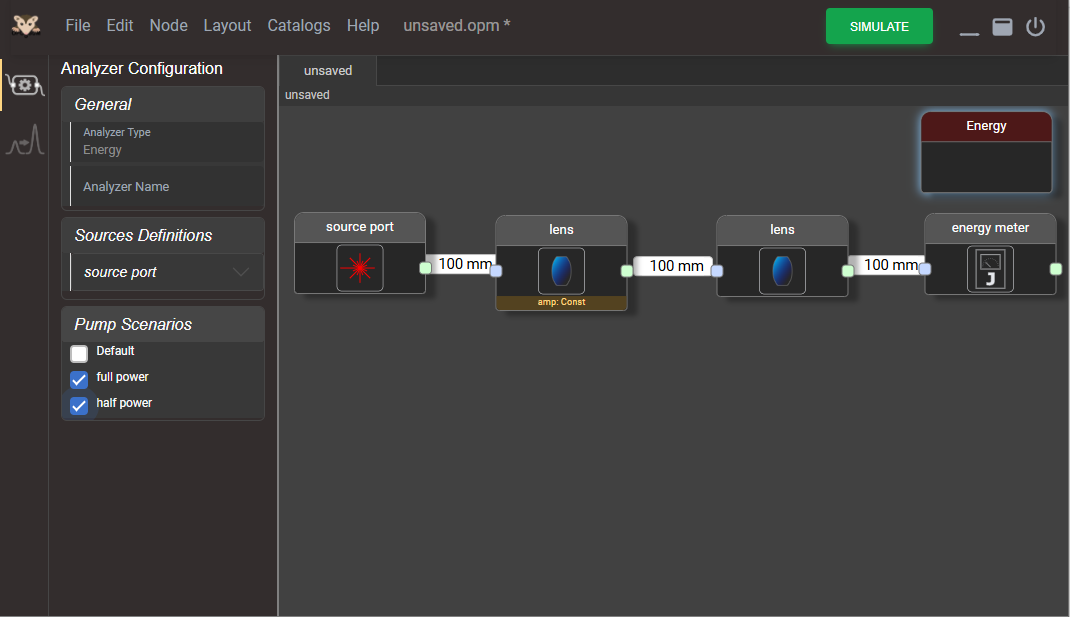
Task: Uncheck the full power scenario
Action: point(79,379)
